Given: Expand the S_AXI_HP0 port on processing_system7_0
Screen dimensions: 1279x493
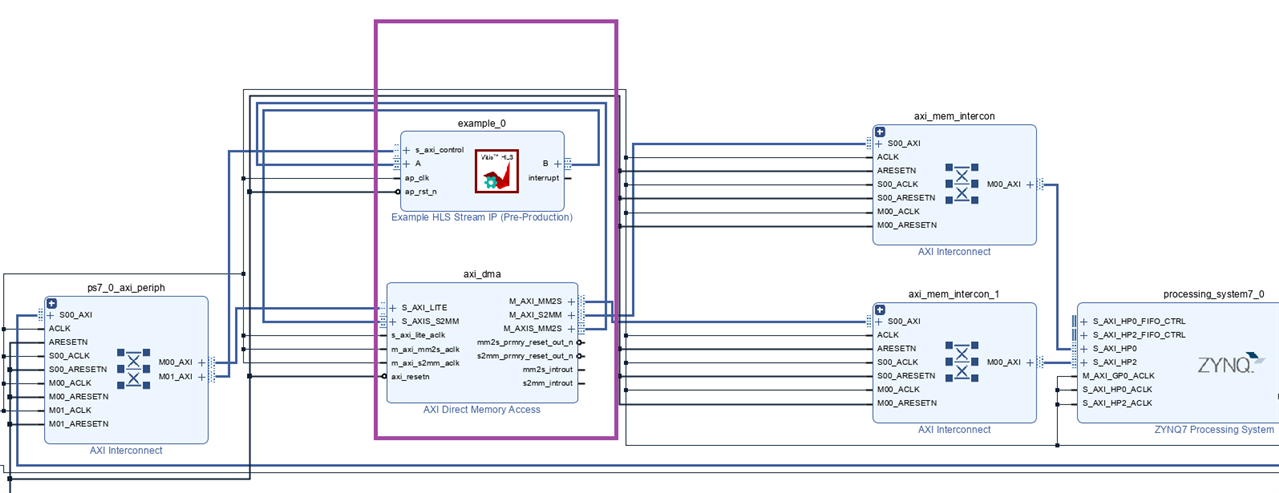Looking at the screenshot, I should (1085, 348).
